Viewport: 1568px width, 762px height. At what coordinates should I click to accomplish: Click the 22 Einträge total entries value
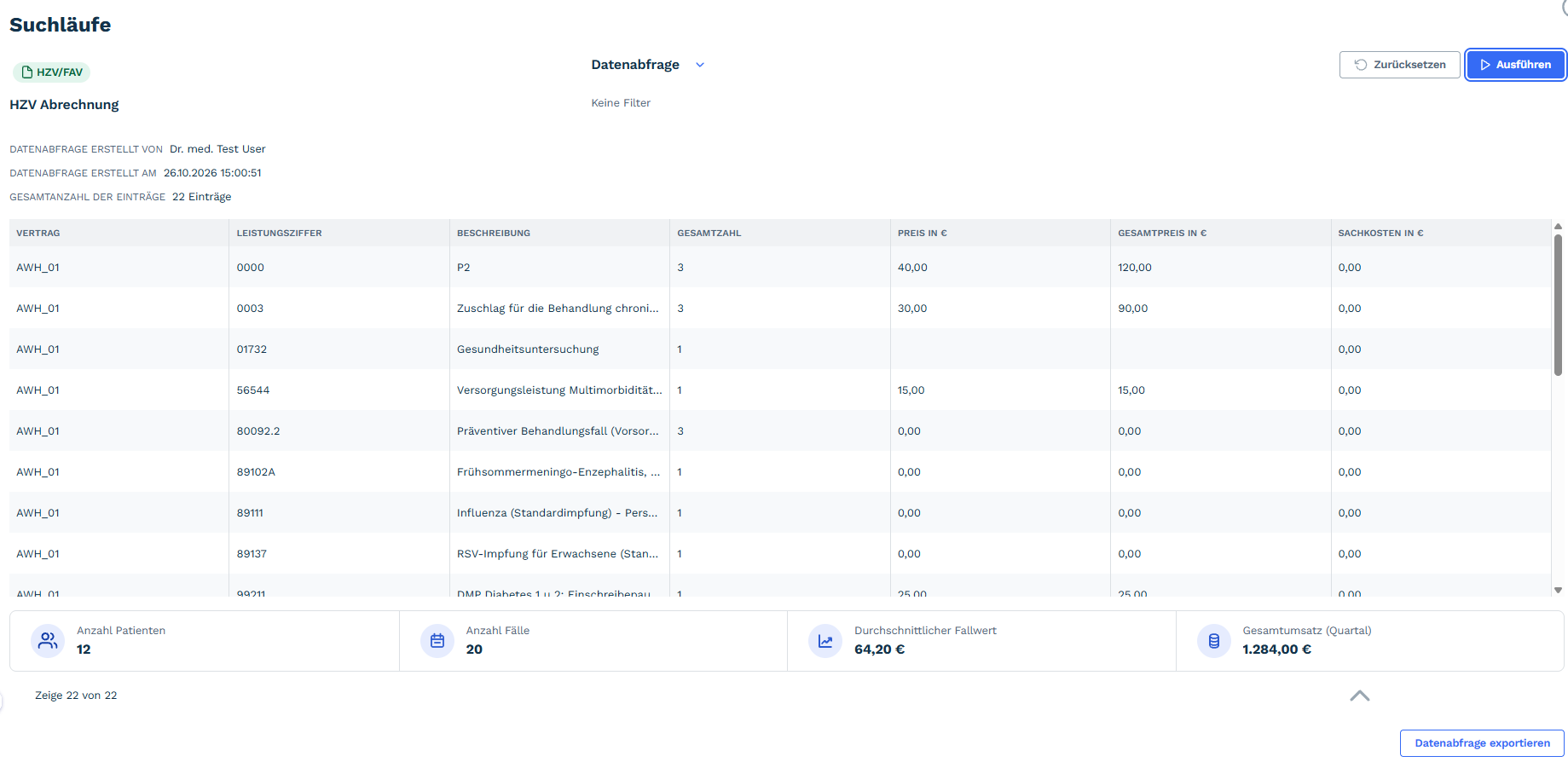click(202, 197)
